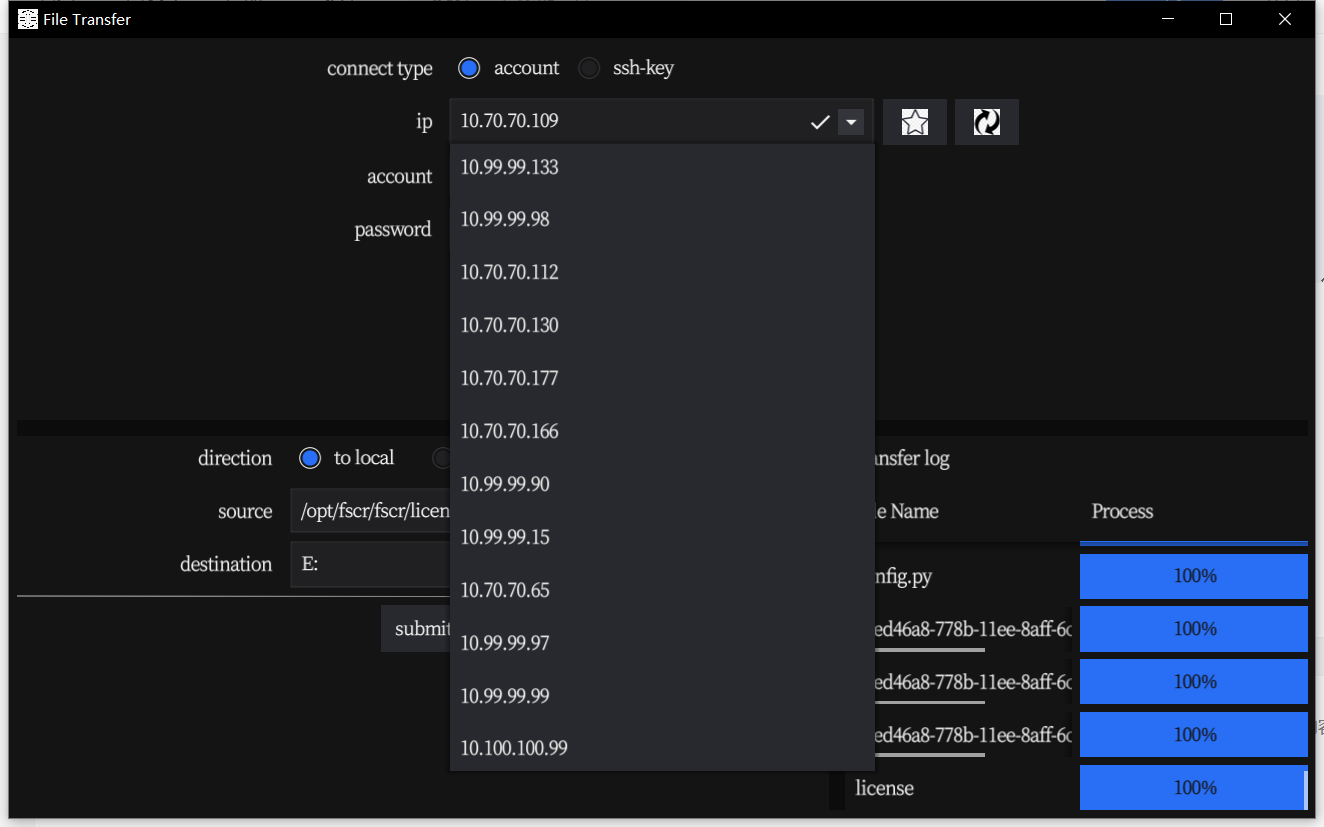This screenshot has width=1324, height=827.
Task: Choose 10.99.99.99 from the ip list
Action: tap(662, 696)
